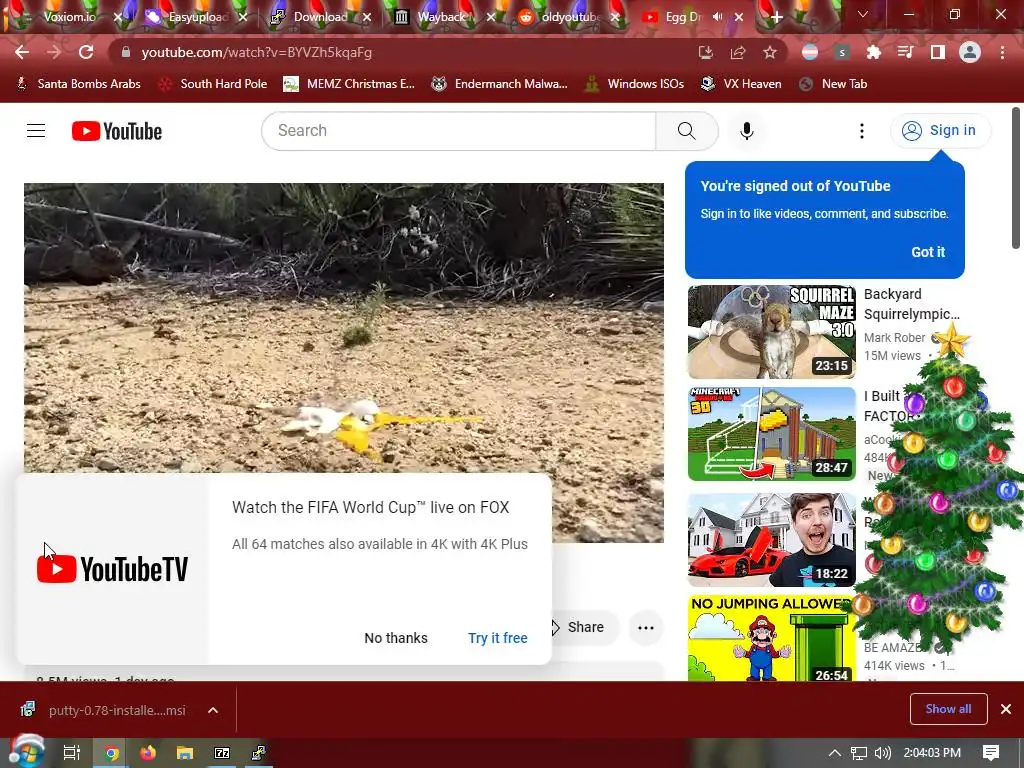Go to YouTube home via logo
Viewport: 1024px width, 768px height.
(x=117, y=131)
